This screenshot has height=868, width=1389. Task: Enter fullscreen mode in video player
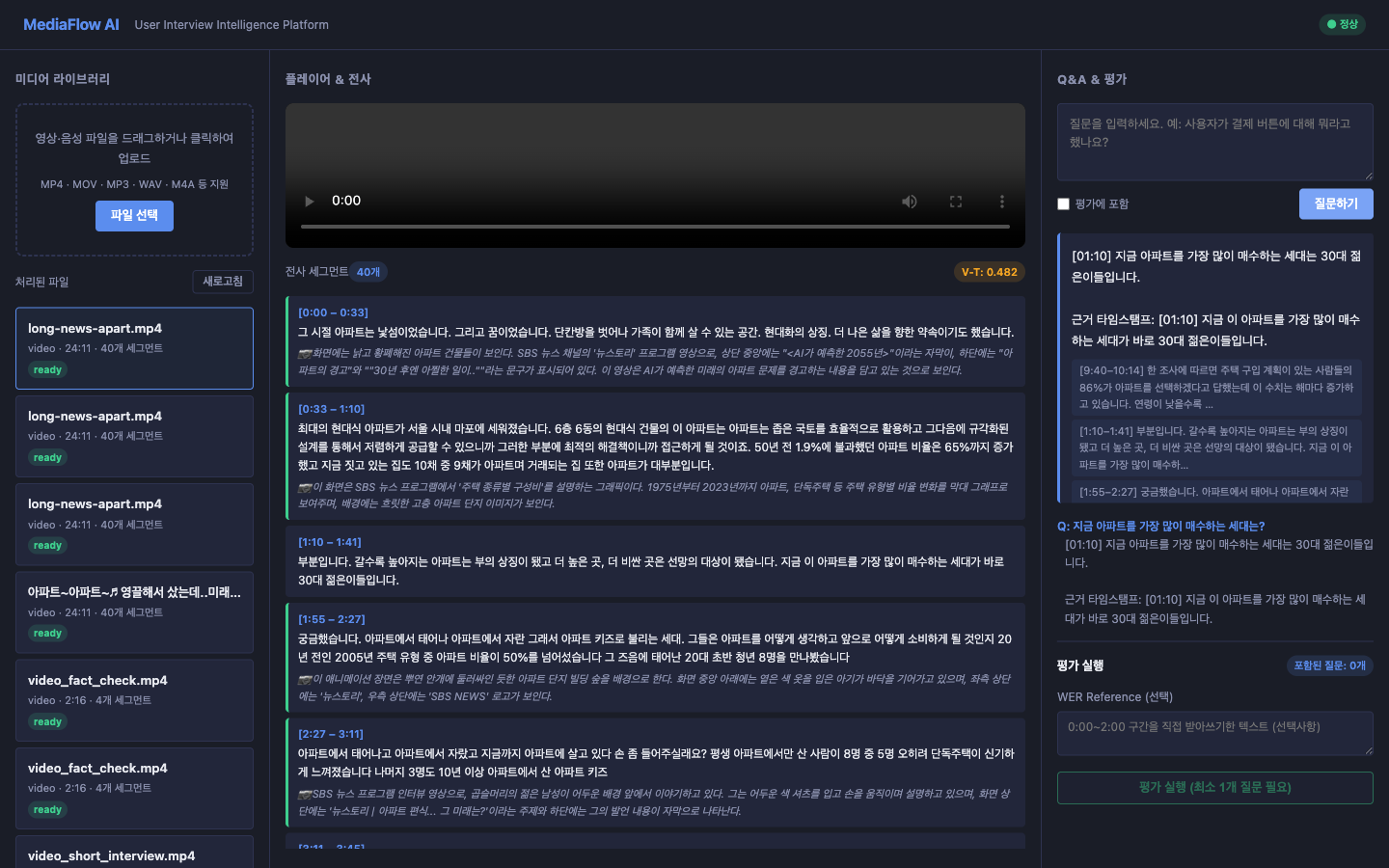point(956,202)
